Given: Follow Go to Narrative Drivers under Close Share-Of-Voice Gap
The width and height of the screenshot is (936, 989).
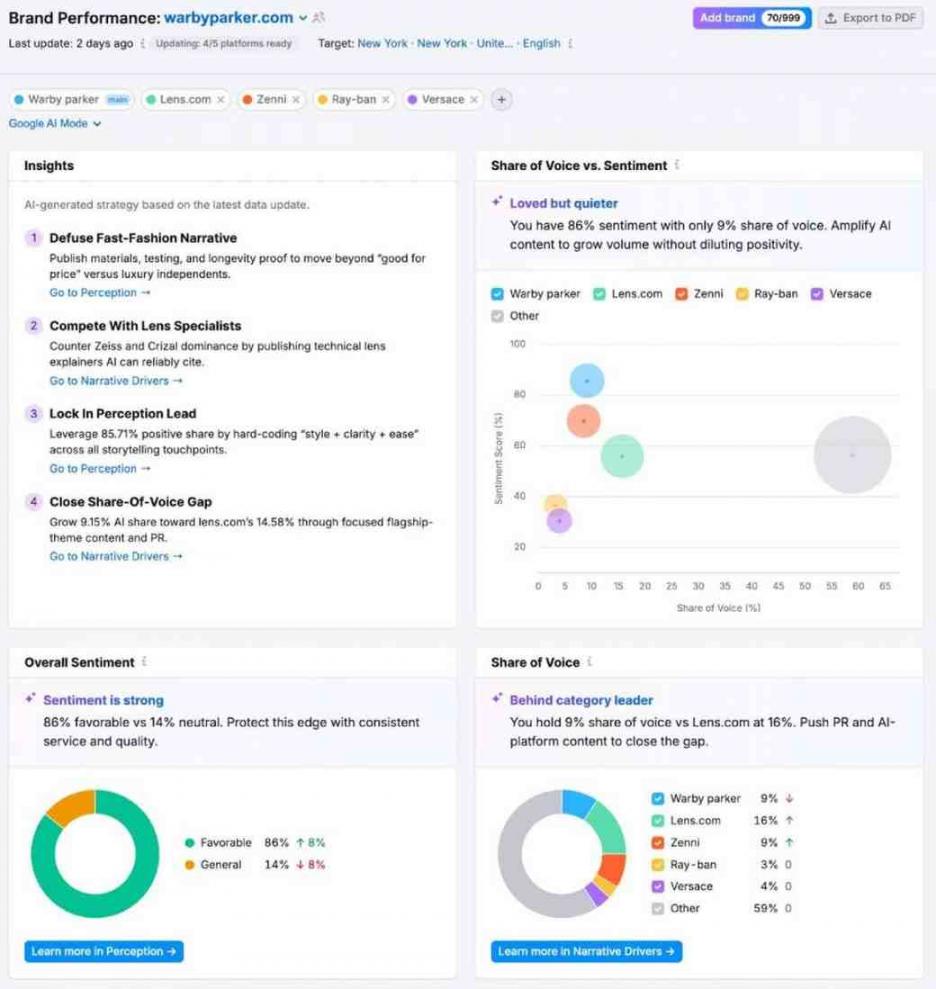Looking at the screenshot, I should point(115,556).
